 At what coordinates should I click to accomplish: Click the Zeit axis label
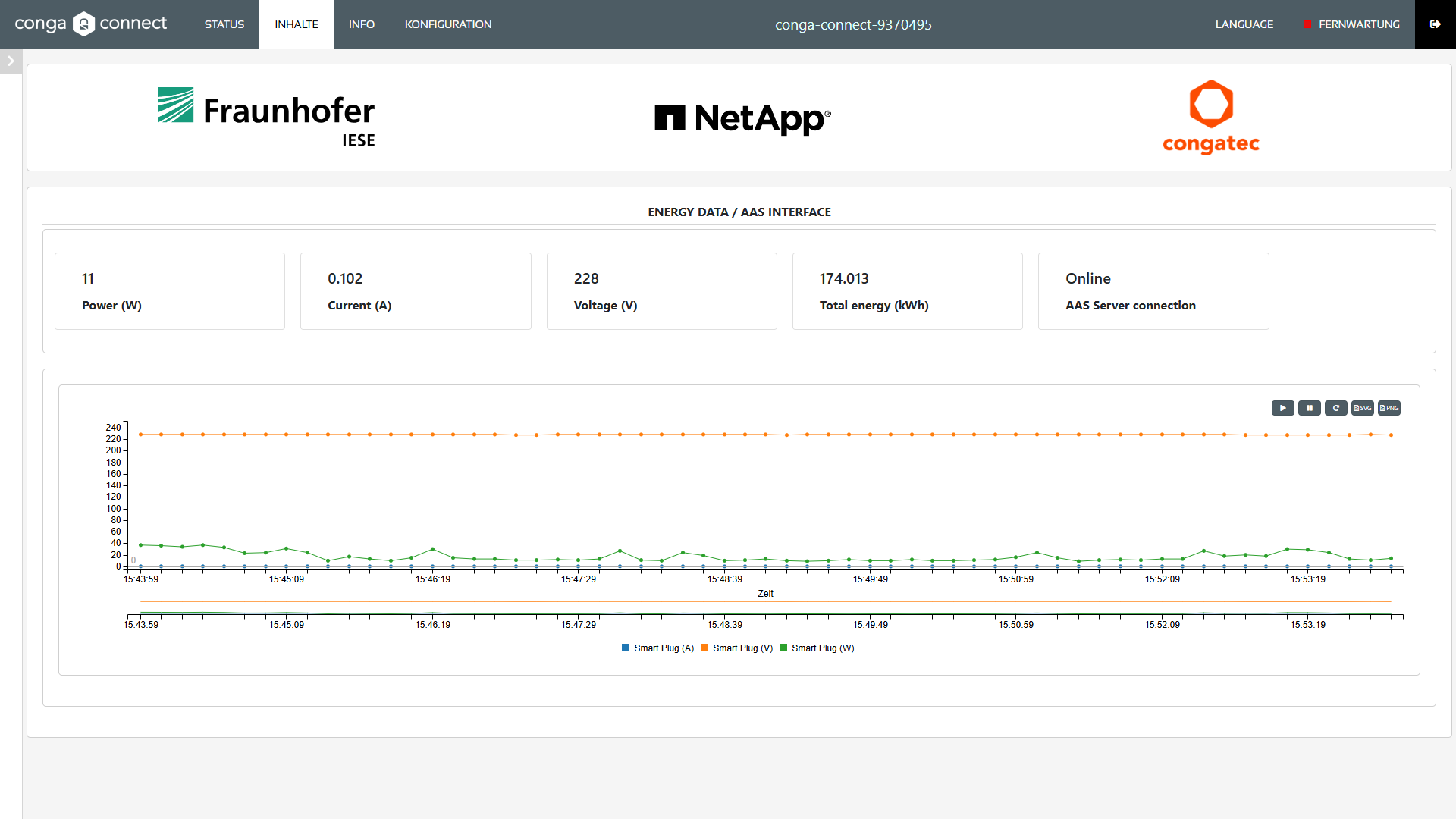tap(765, 594)
